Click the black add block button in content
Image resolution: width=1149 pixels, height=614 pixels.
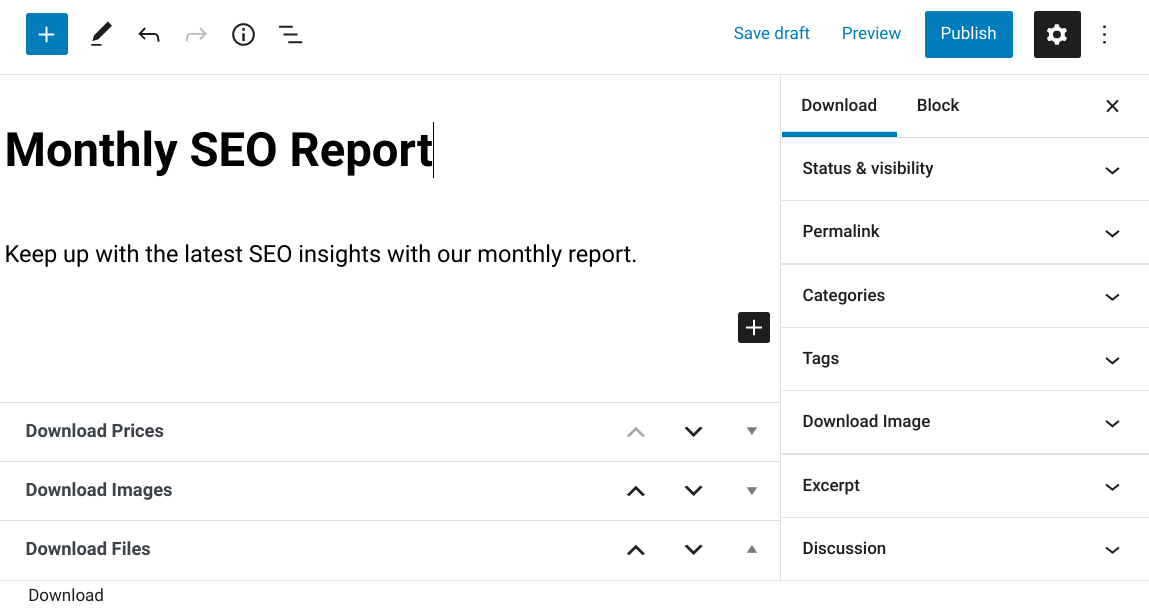click(753, 327)
